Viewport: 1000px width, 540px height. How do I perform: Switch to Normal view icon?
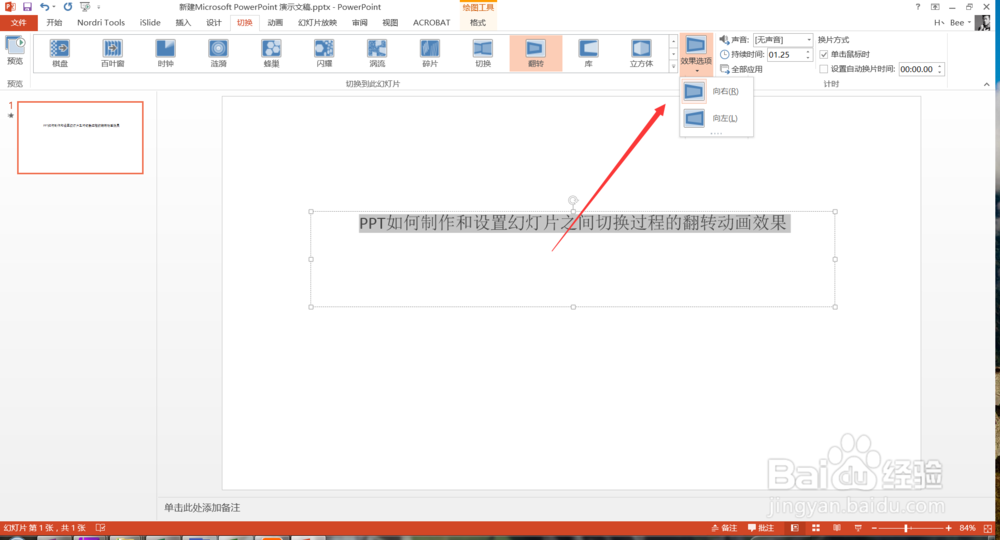(x=795, y=528)
